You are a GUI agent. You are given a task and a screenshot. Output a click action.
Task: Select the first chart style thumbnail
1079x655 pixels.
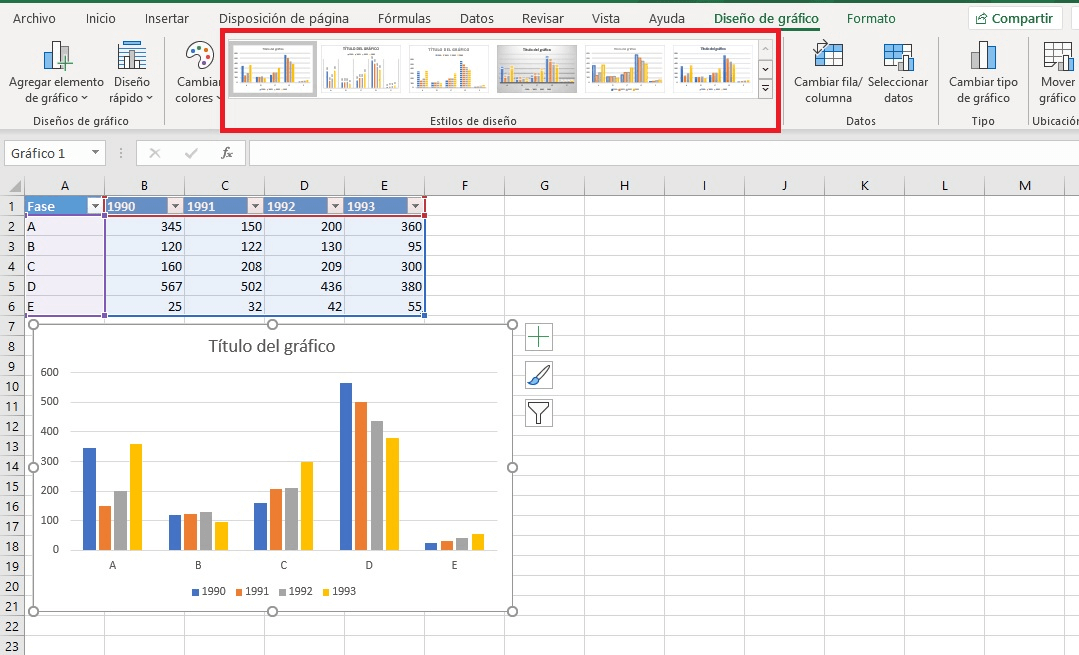tap(273, 69)
